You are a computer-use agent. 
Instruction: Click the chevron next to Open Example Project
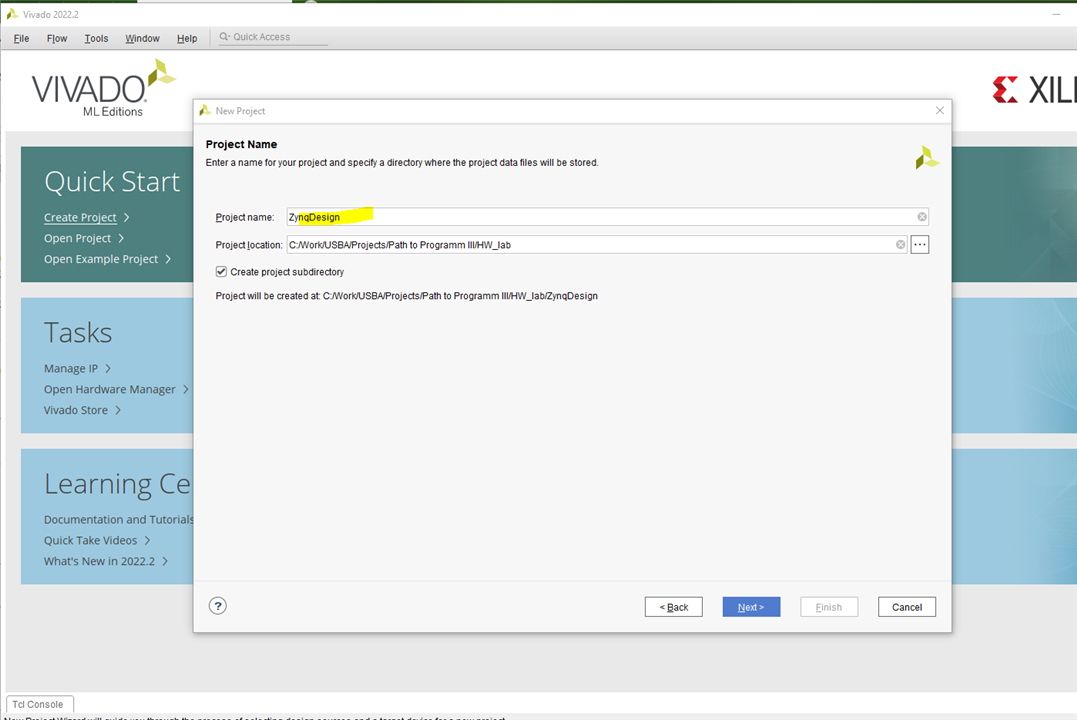[168, 259]
